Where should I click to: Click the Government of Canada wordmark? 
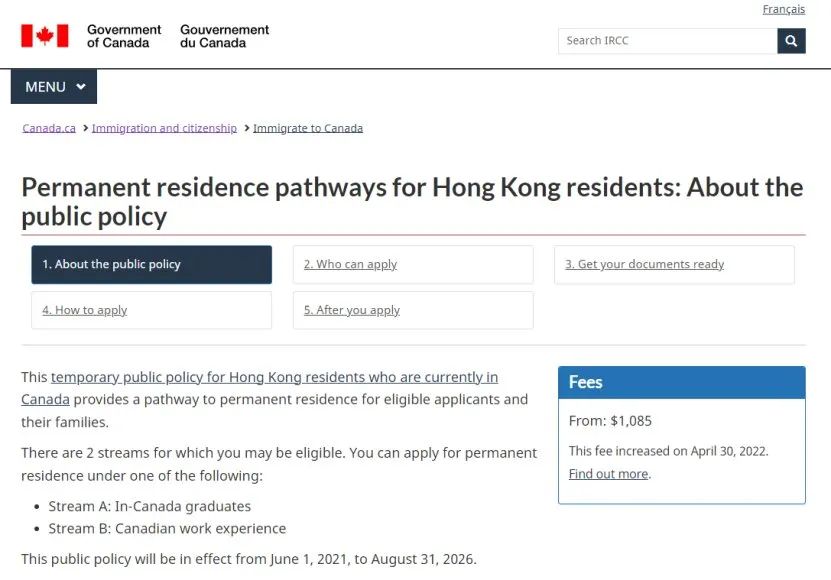tap(124, 36)
